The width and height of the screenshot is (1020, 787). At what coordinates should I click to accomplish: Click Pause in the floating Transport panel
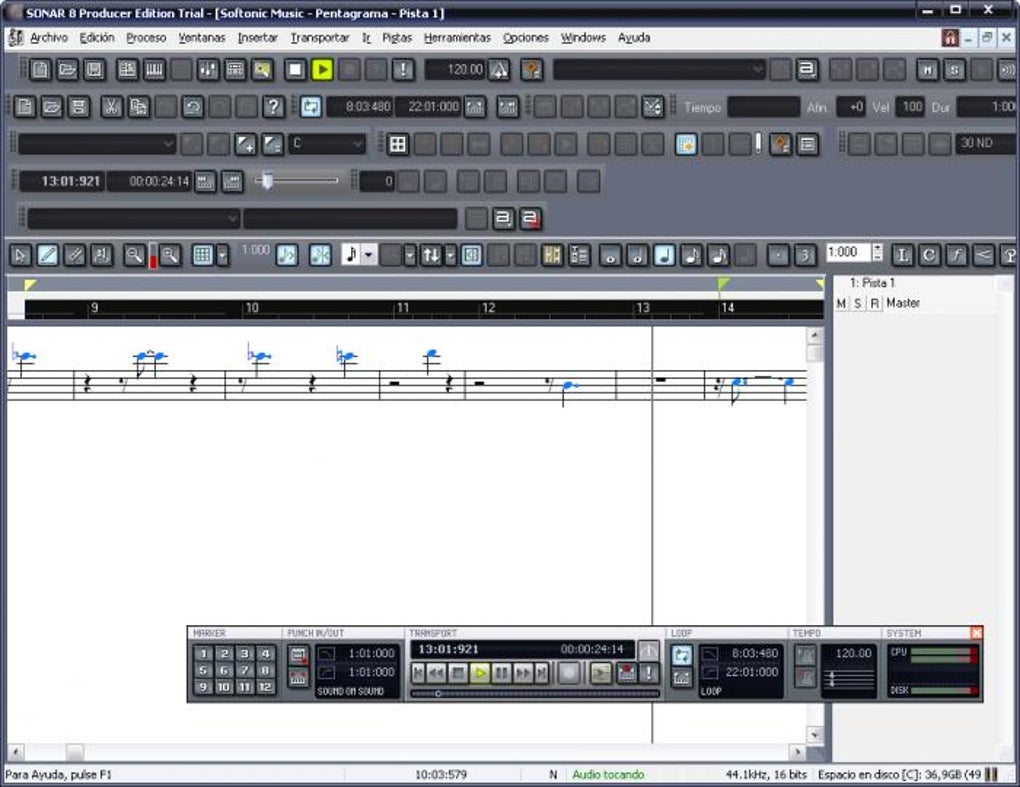tap(502, 673)
